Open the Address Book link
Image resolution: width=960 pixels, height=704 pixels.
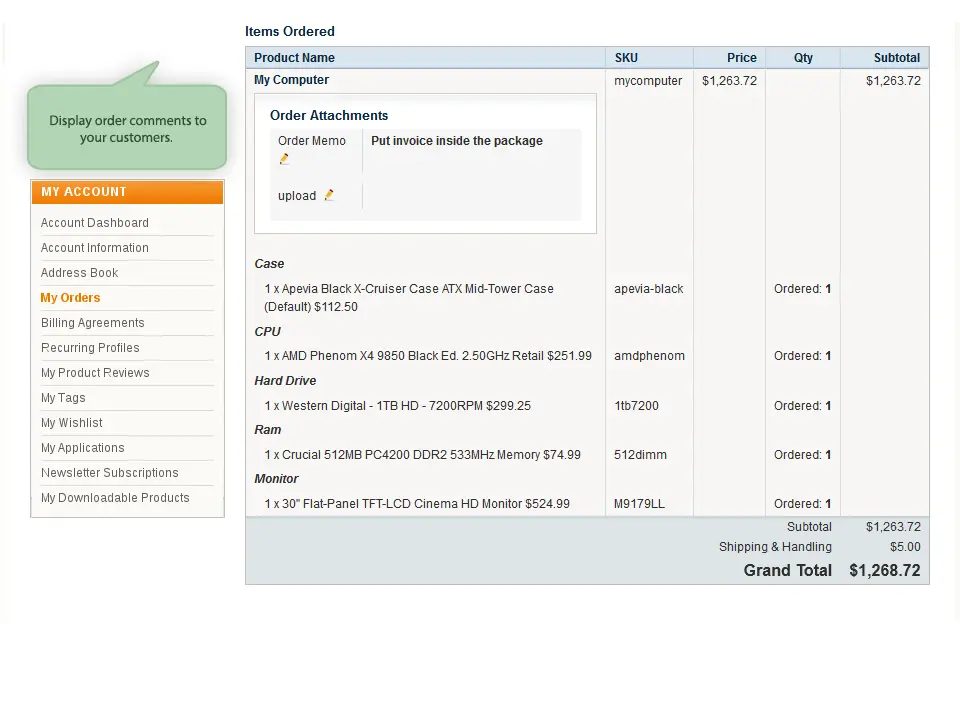point(80,273)
